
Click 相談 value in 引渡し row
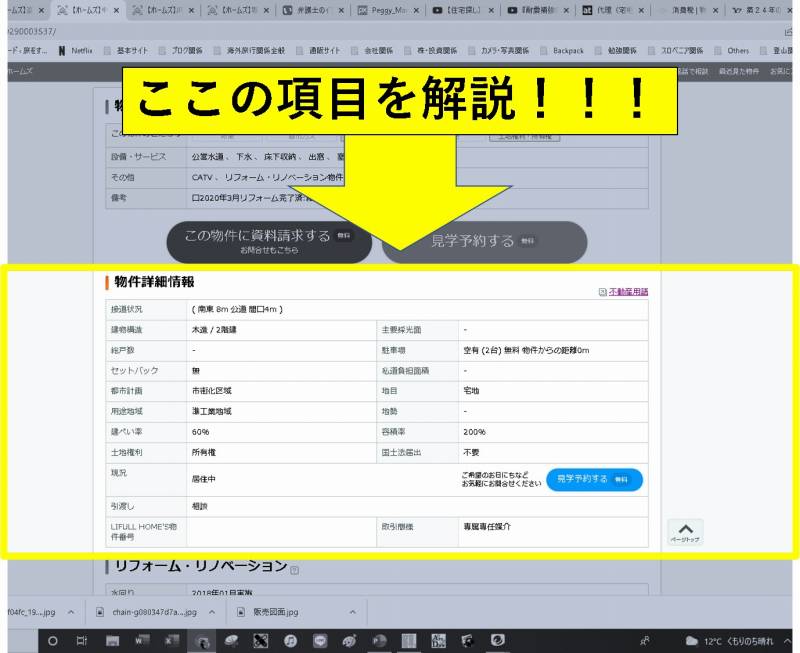click(x=199, y=507)
